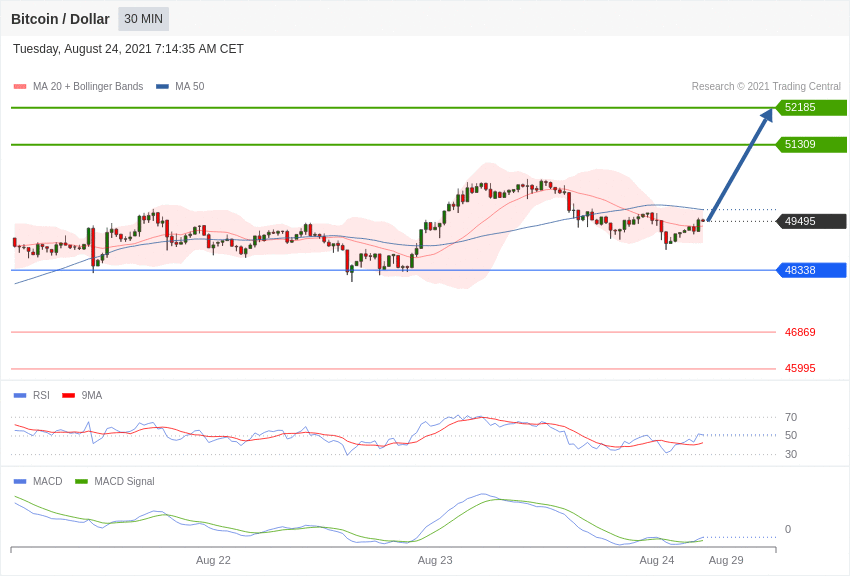
Task: Click the blue 48338 pivot price tag
Action: coord(811,270)
